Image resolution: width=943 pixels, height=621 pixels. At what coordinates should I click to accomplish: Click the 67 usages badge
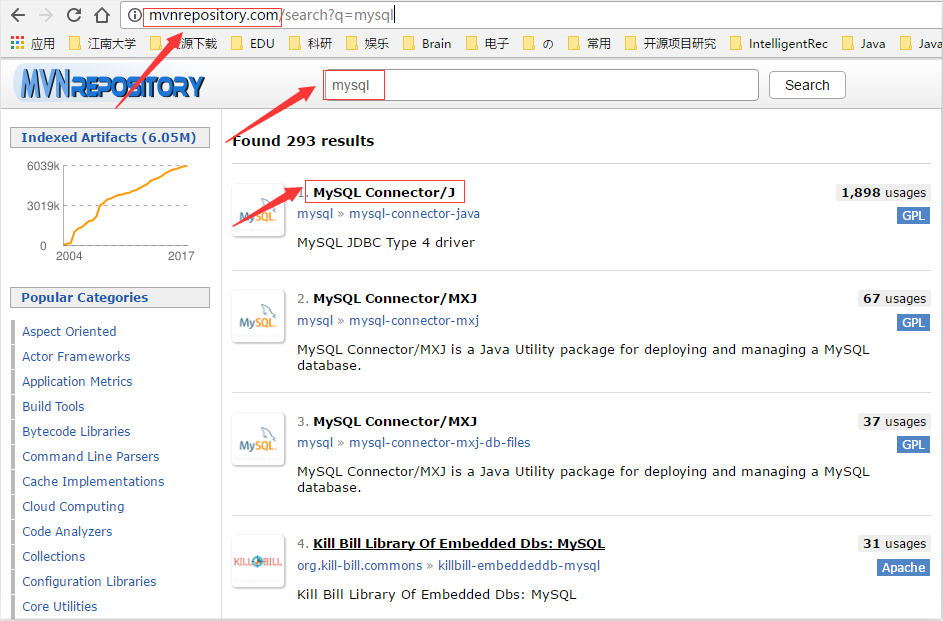[894, 298]
